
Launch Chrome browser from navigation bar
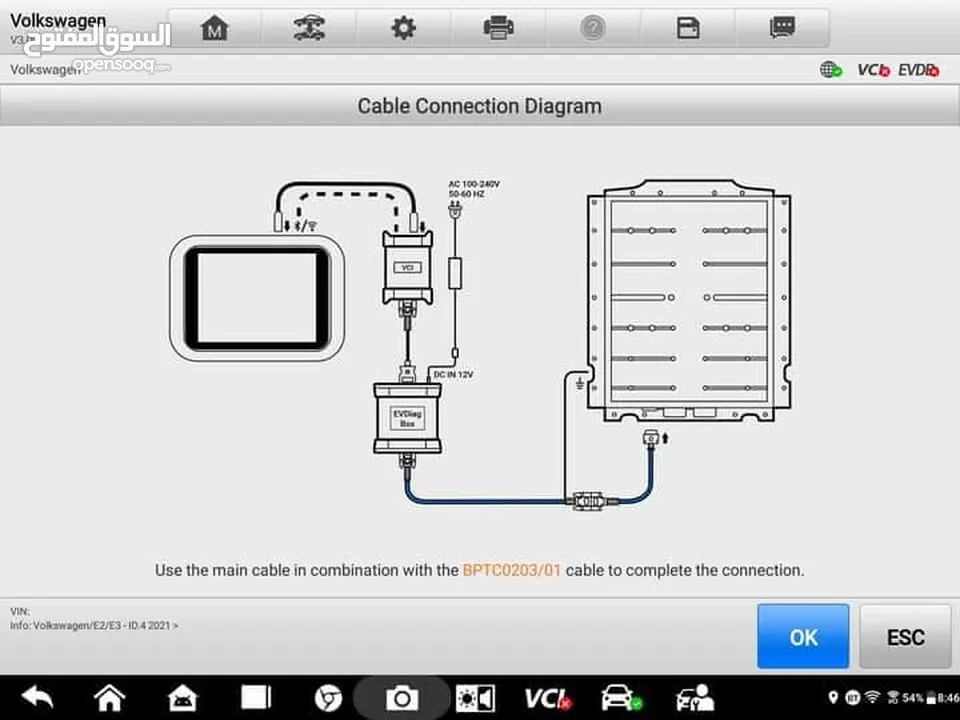tap(328, 698)
